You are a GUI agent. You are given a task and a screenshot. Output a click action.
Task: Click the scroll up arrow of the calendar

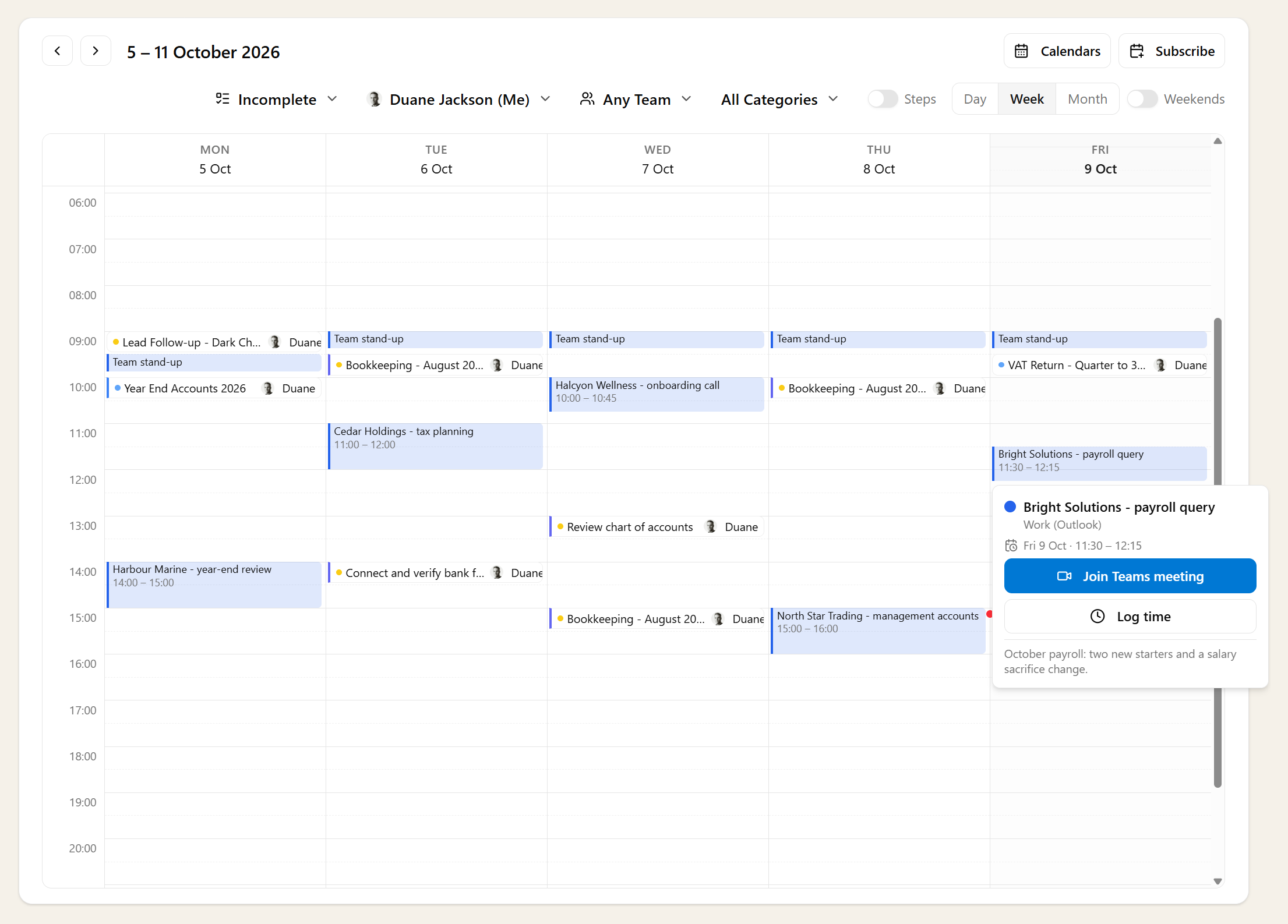1218,141
